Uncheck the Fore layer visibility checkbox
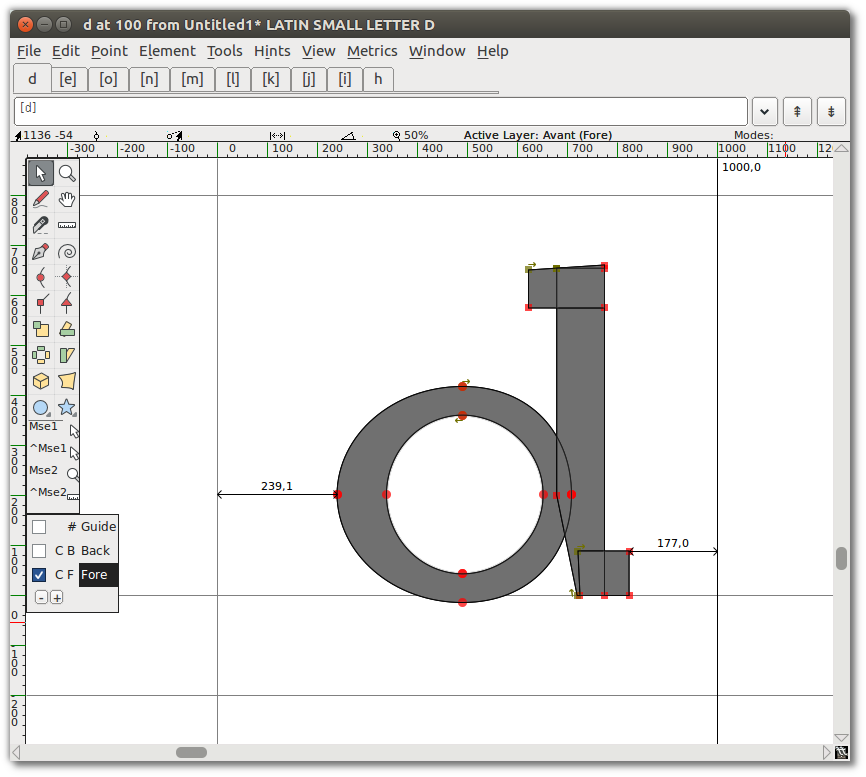Viewport: 866px width, 777px height. (38, 574)
